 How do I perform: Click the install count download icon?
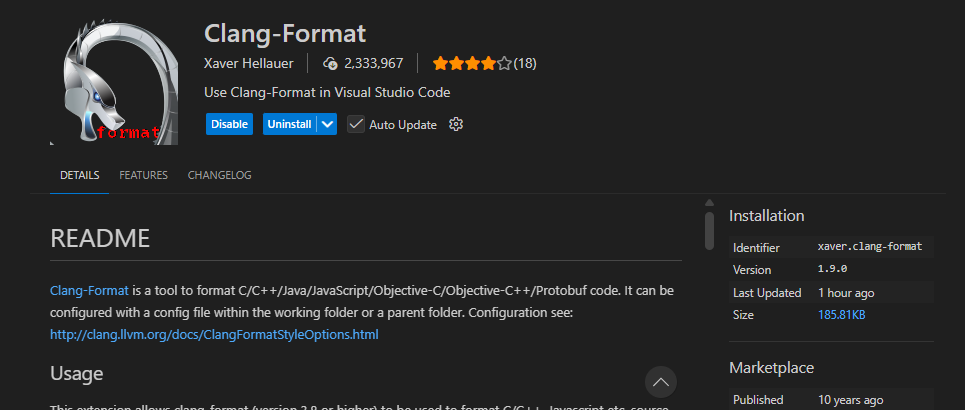click(x=330, y=63)
